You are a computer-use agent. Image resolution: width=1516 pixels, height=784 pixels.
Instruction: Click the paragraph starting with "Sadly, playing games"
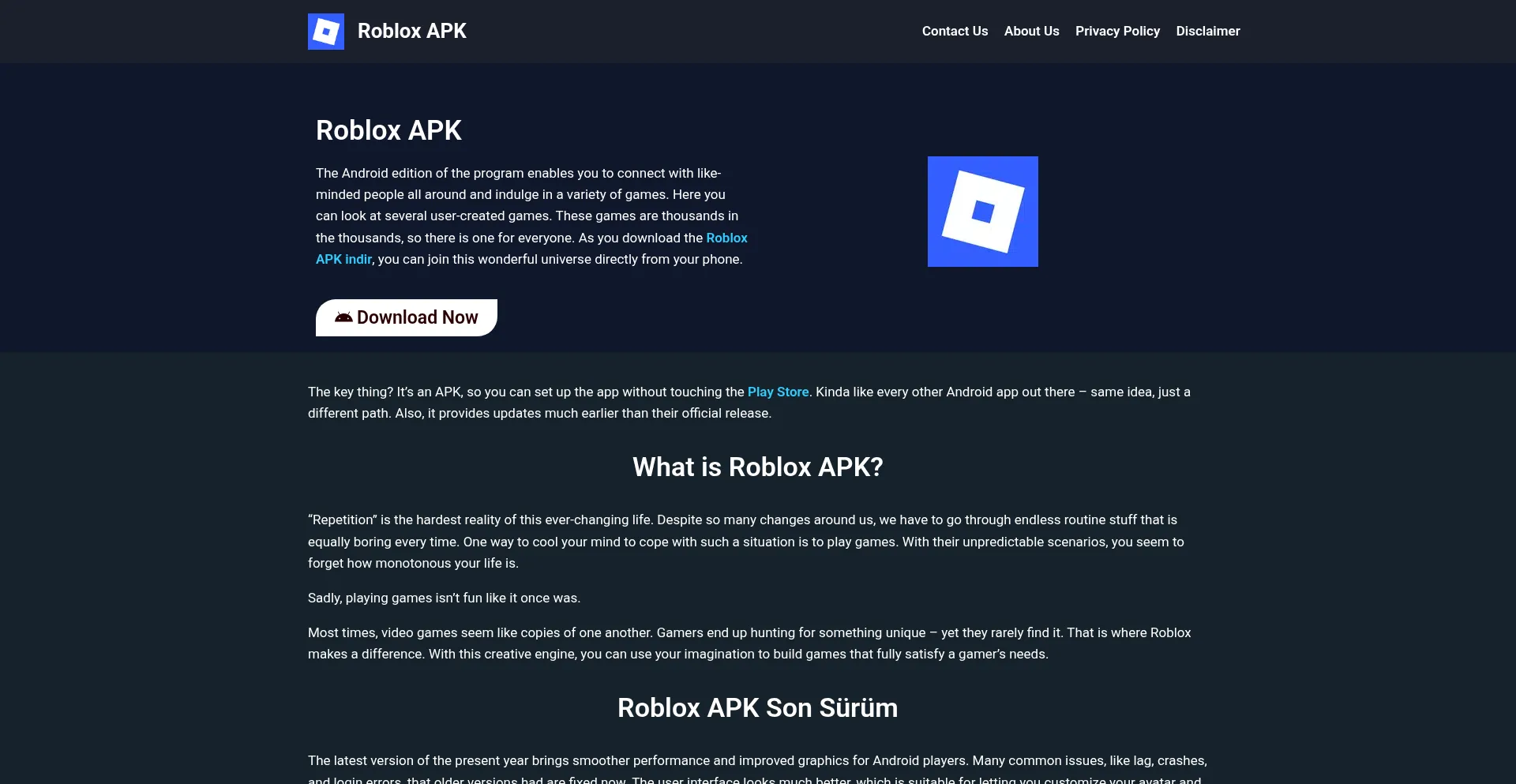tap(444, 598)
